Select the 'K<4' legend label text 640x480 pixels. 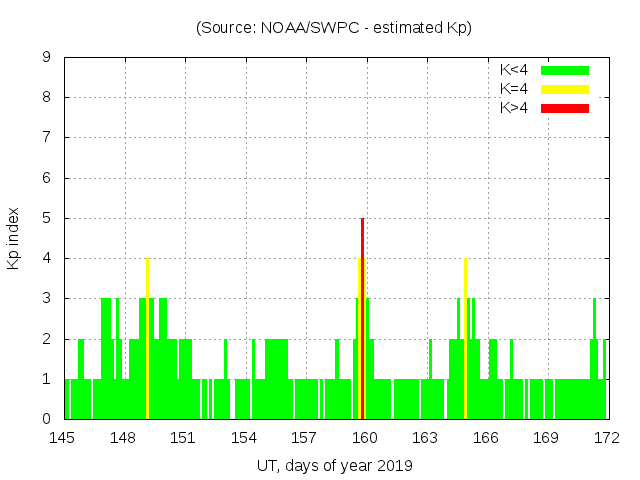(x=514, y=70)
